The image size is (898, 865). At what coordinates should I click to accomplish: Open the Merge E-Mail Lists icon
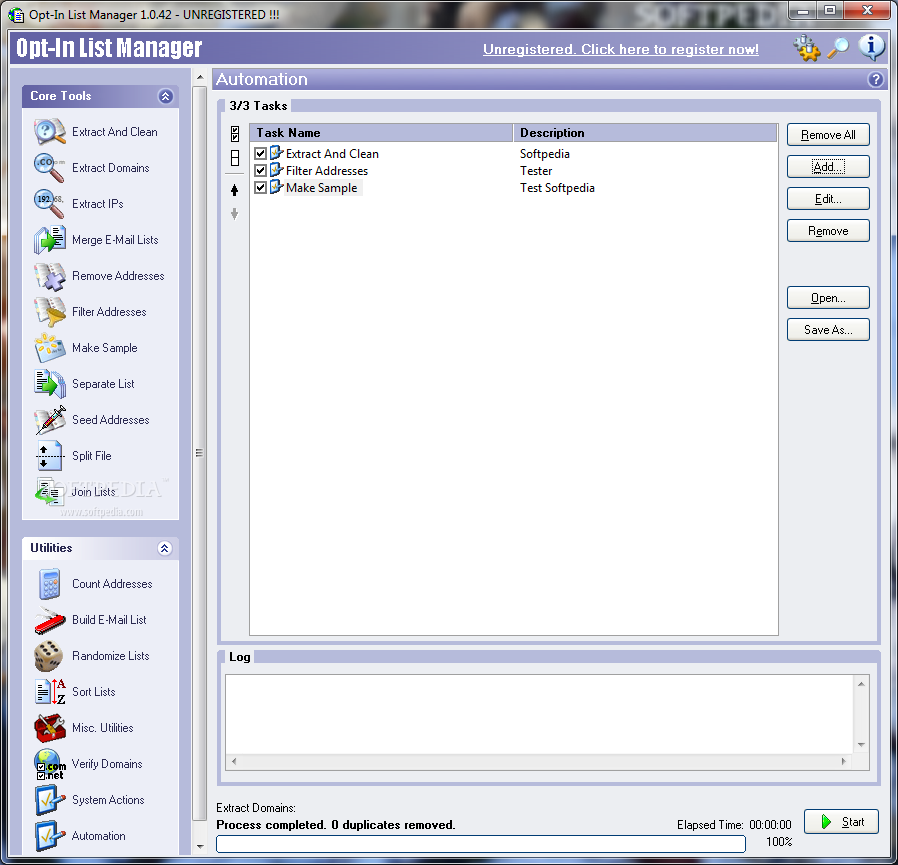coord(49,240)
